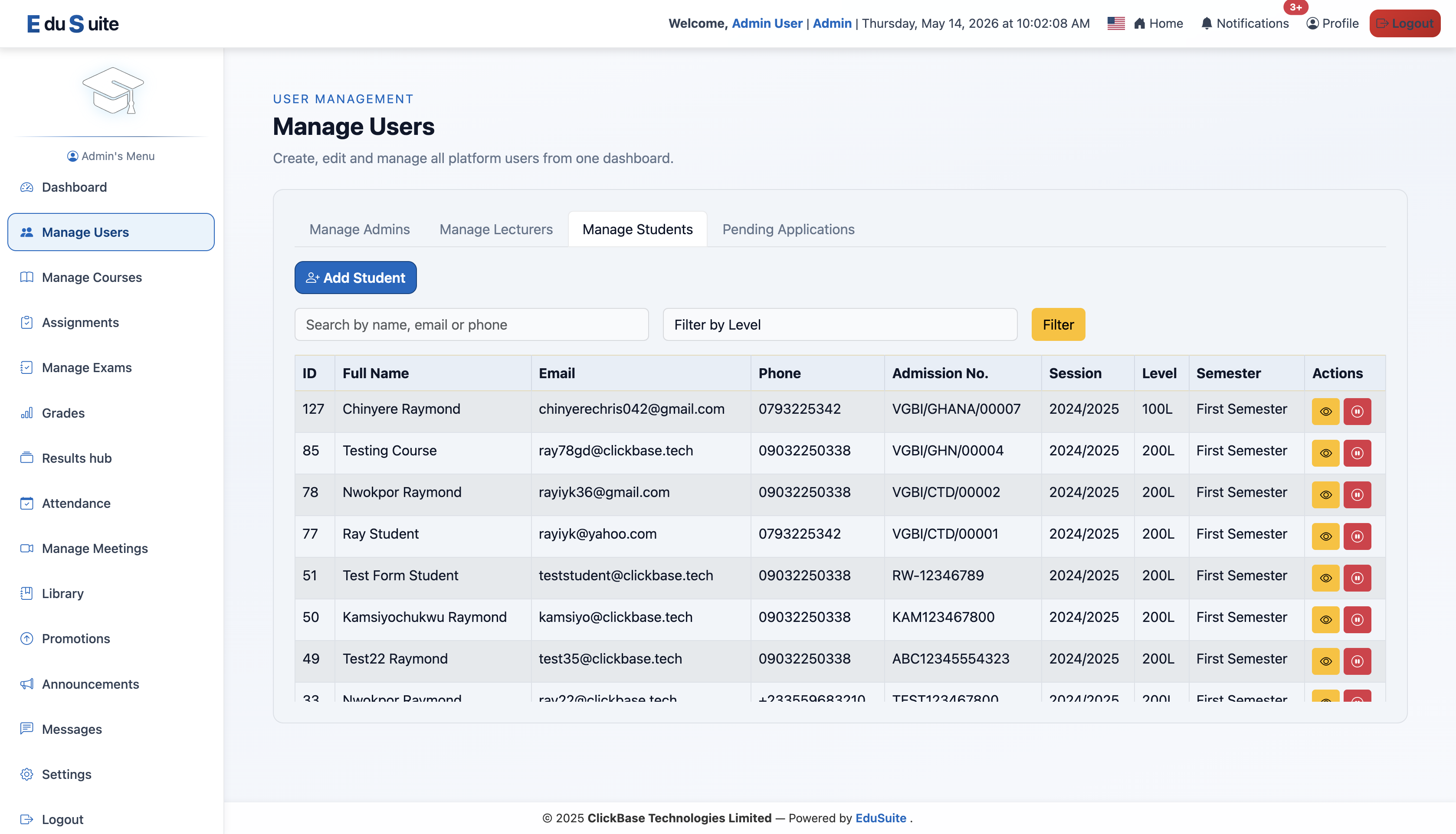Click the Admin User name link

[767, 23]
